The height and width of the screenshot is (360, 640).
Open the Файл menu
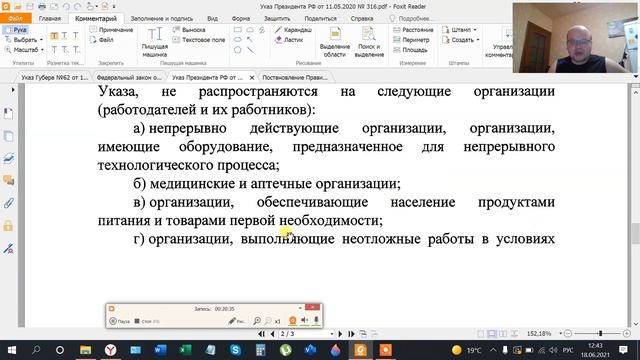(16, 18)
